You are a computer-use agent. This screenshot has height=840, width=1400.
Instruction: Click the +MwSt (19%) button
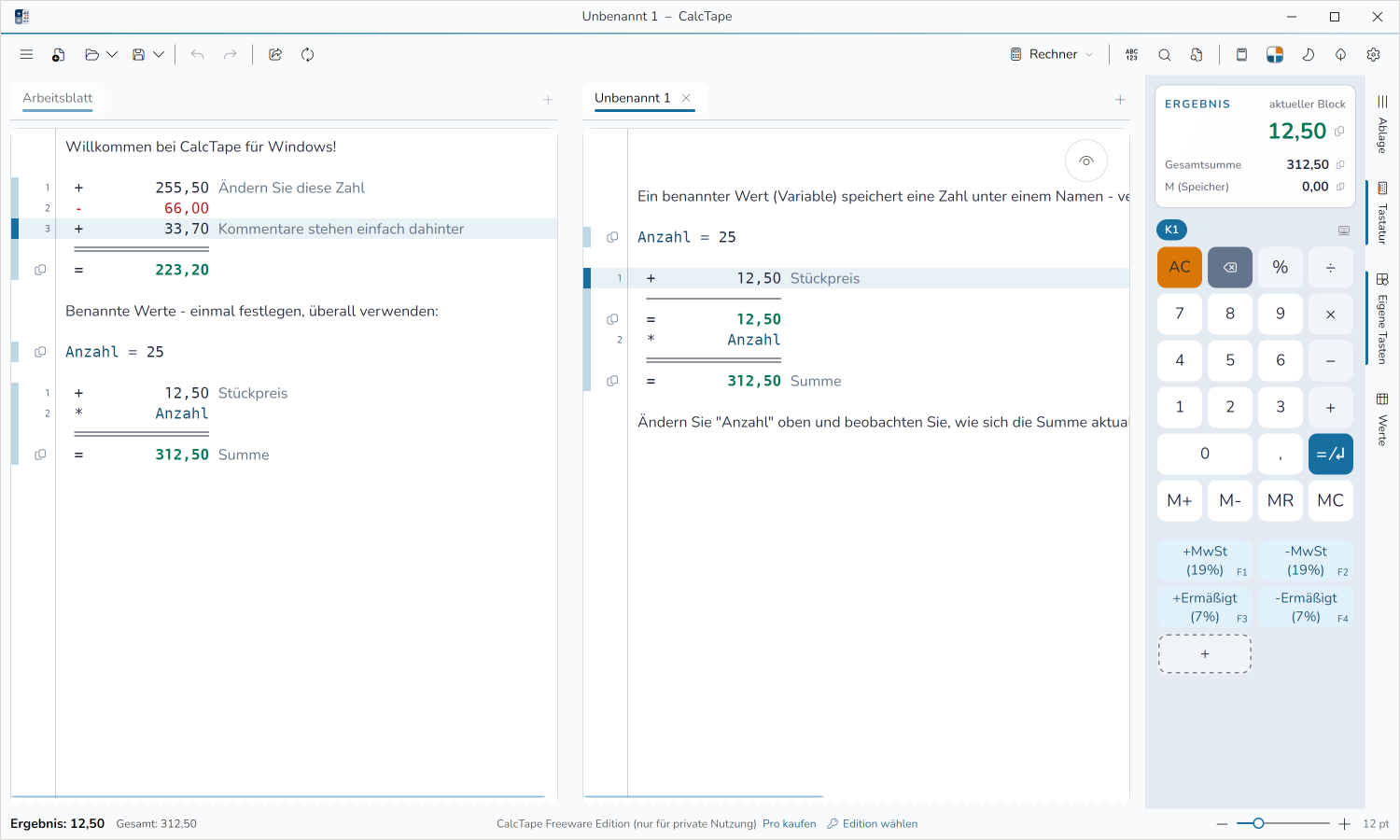tap(1205, 561)
